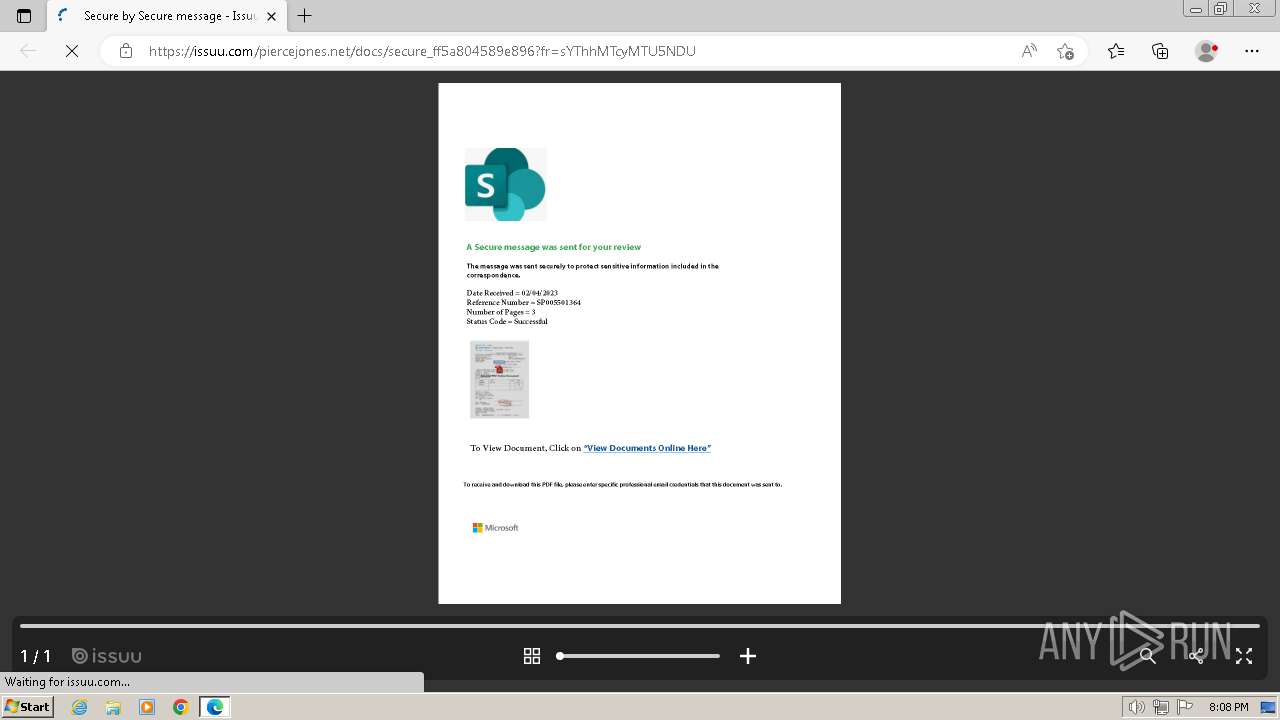1280x720 pixels.
Task: Click the Microsoft logo in document
Action: click(495, 528)
